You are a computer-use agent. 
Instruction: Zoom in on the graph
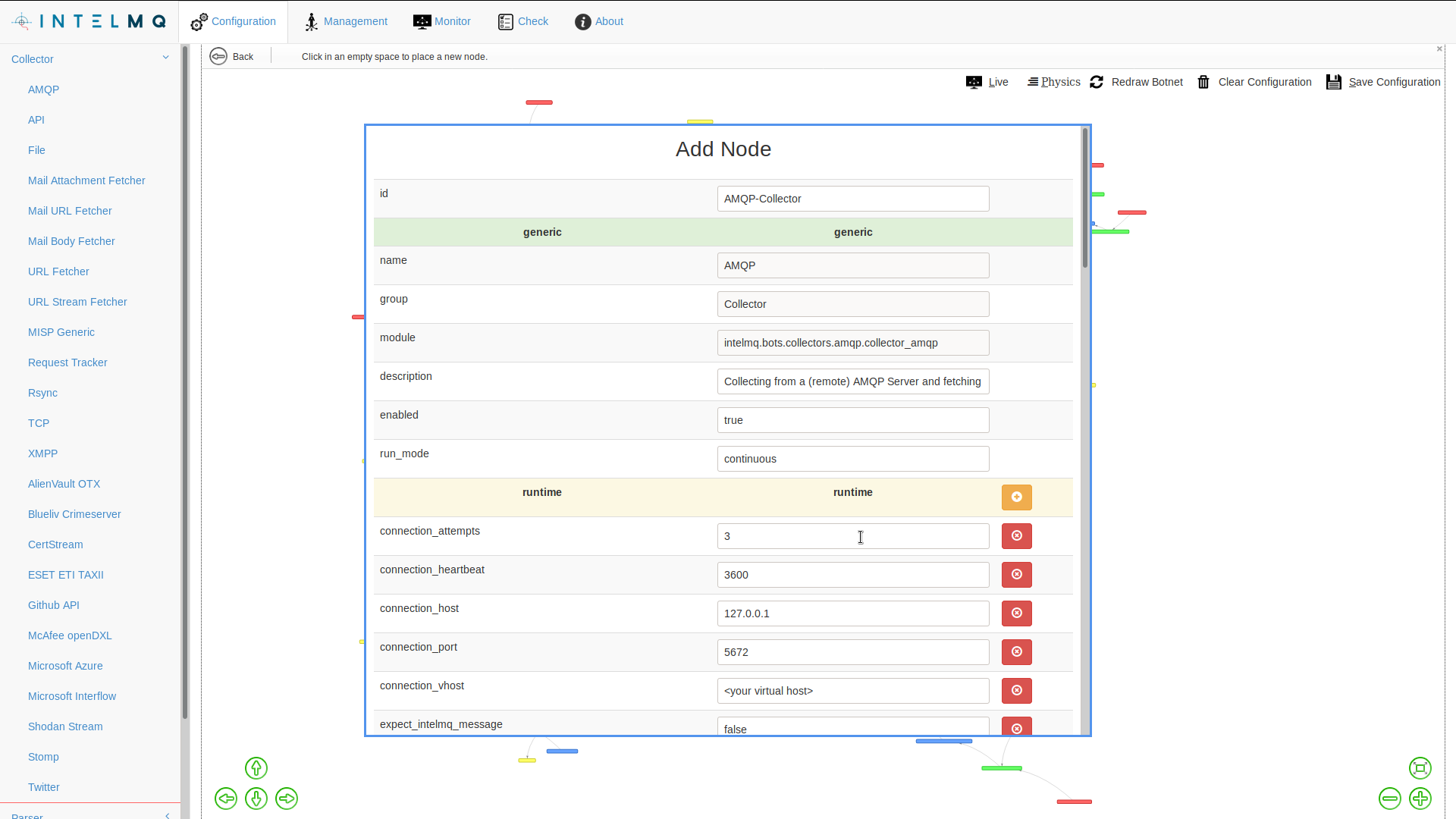coord(1420,799)
